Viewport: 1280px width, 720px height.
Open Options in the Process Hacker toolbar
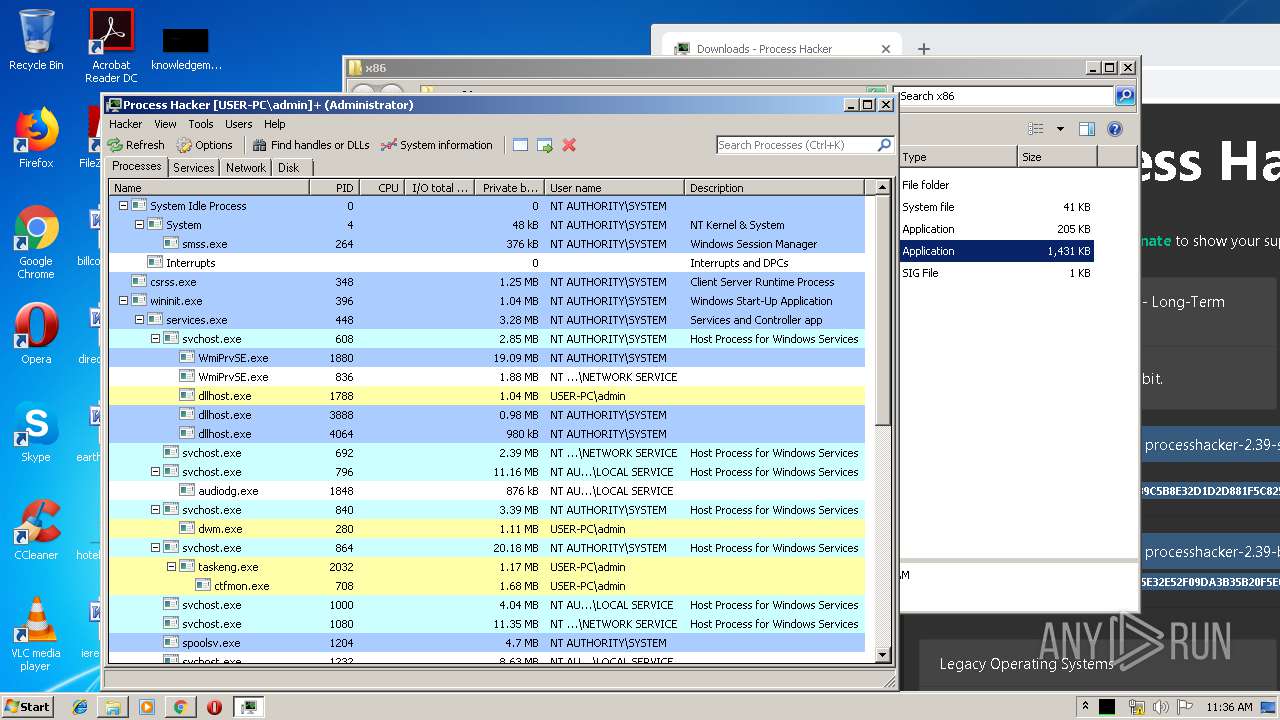click(x=204, y=145)
